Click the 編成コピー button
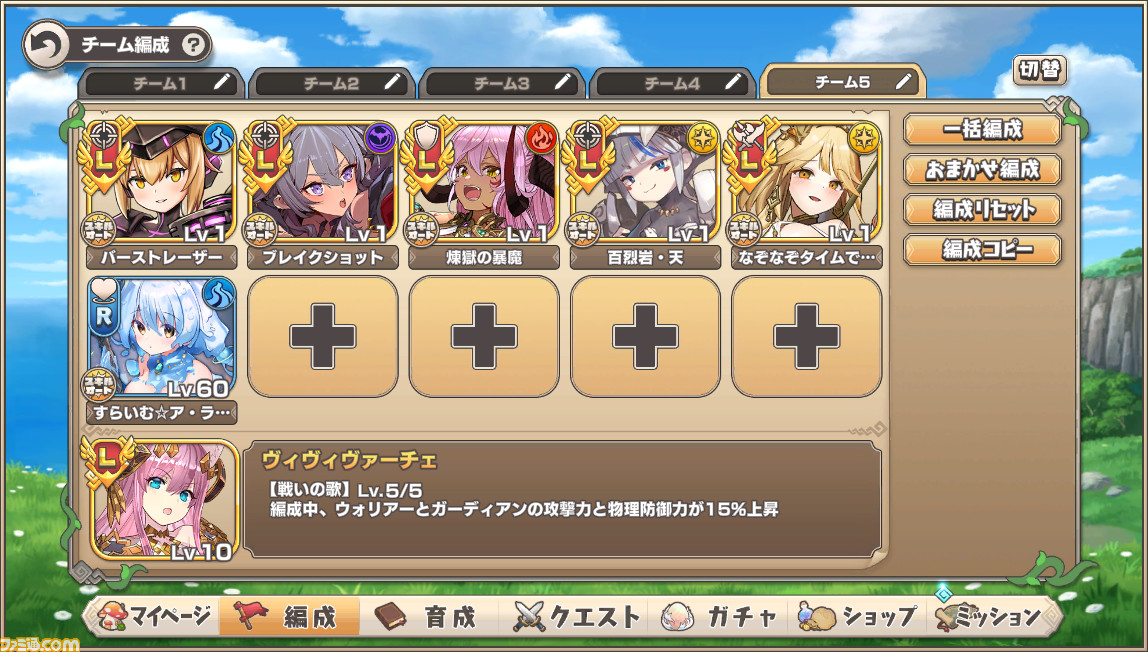 pos(982,250)
